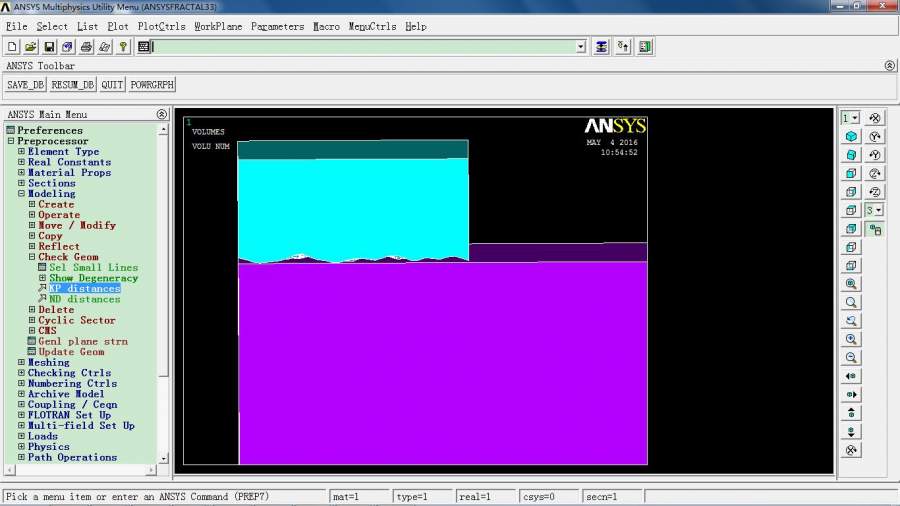Collapse the ANSYS Main Menu panel button
This screenshot has width=900, height=506.
tap(161, 114)
